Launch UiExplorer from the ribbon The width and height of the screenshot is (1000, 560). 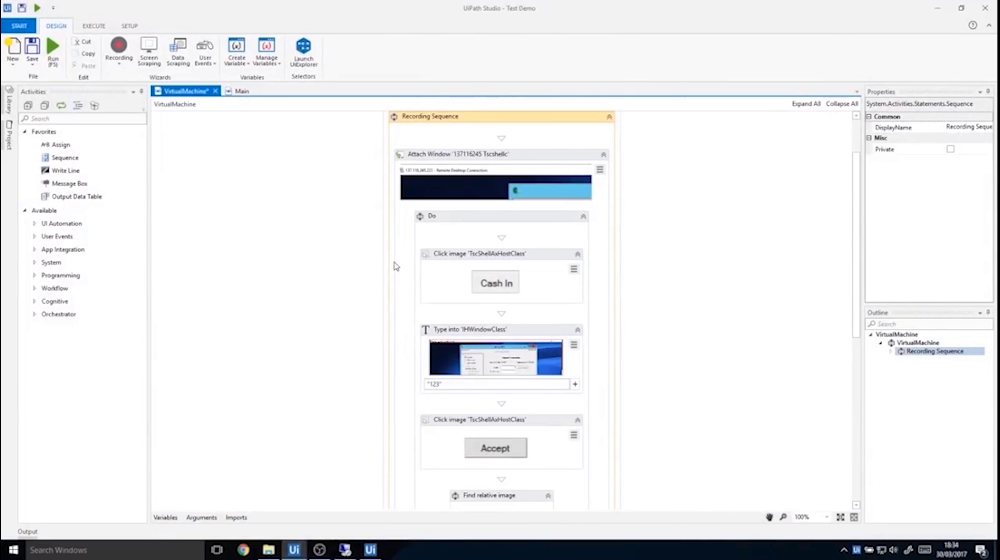coord(304,52)
